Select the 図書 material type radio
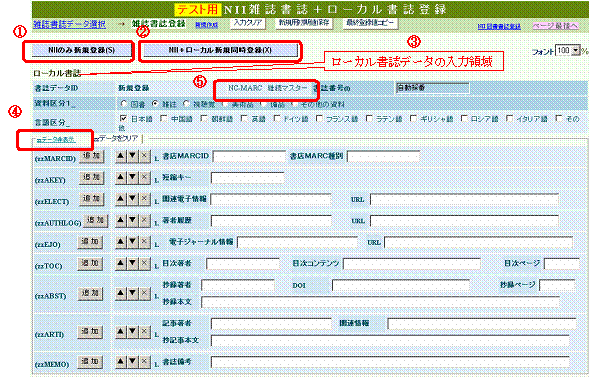This screenshot has height=377, width=589. [123, 103]
